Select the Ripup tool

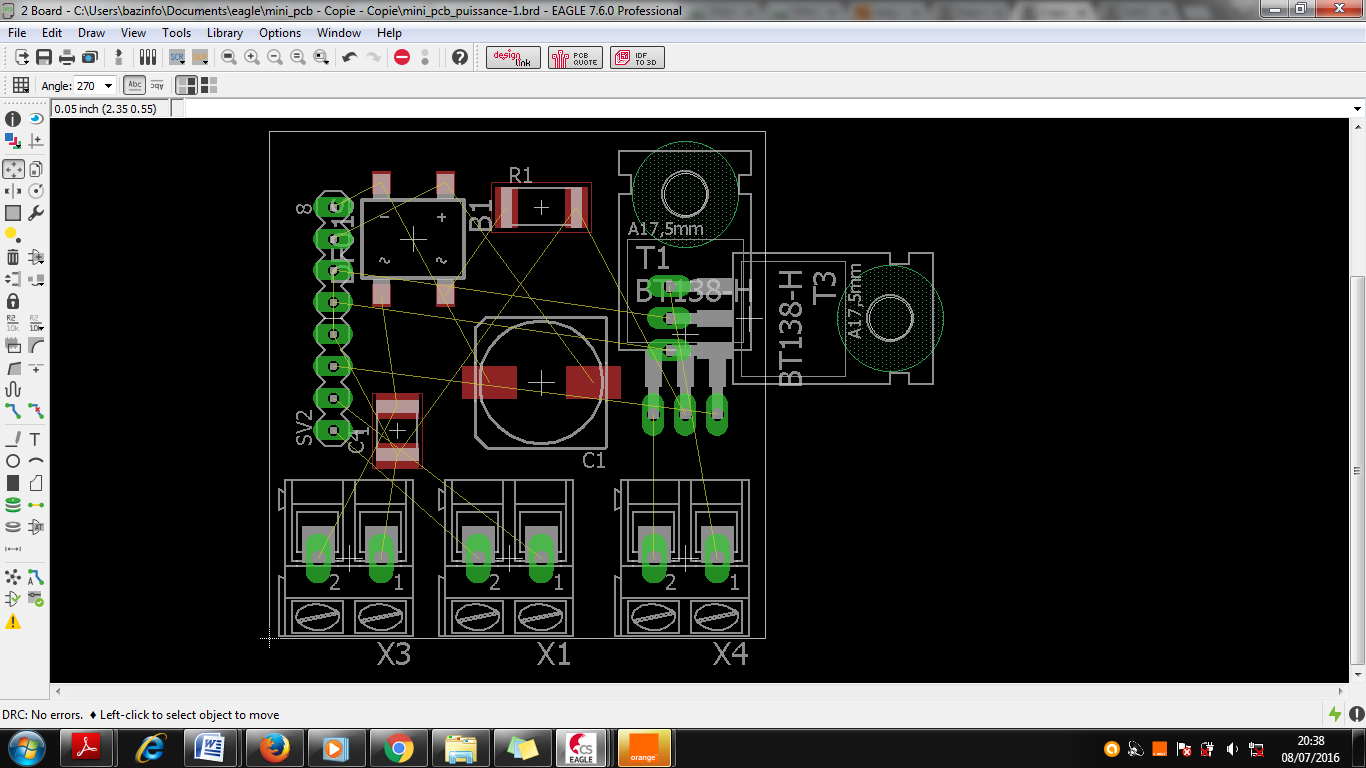click(36, 411)
